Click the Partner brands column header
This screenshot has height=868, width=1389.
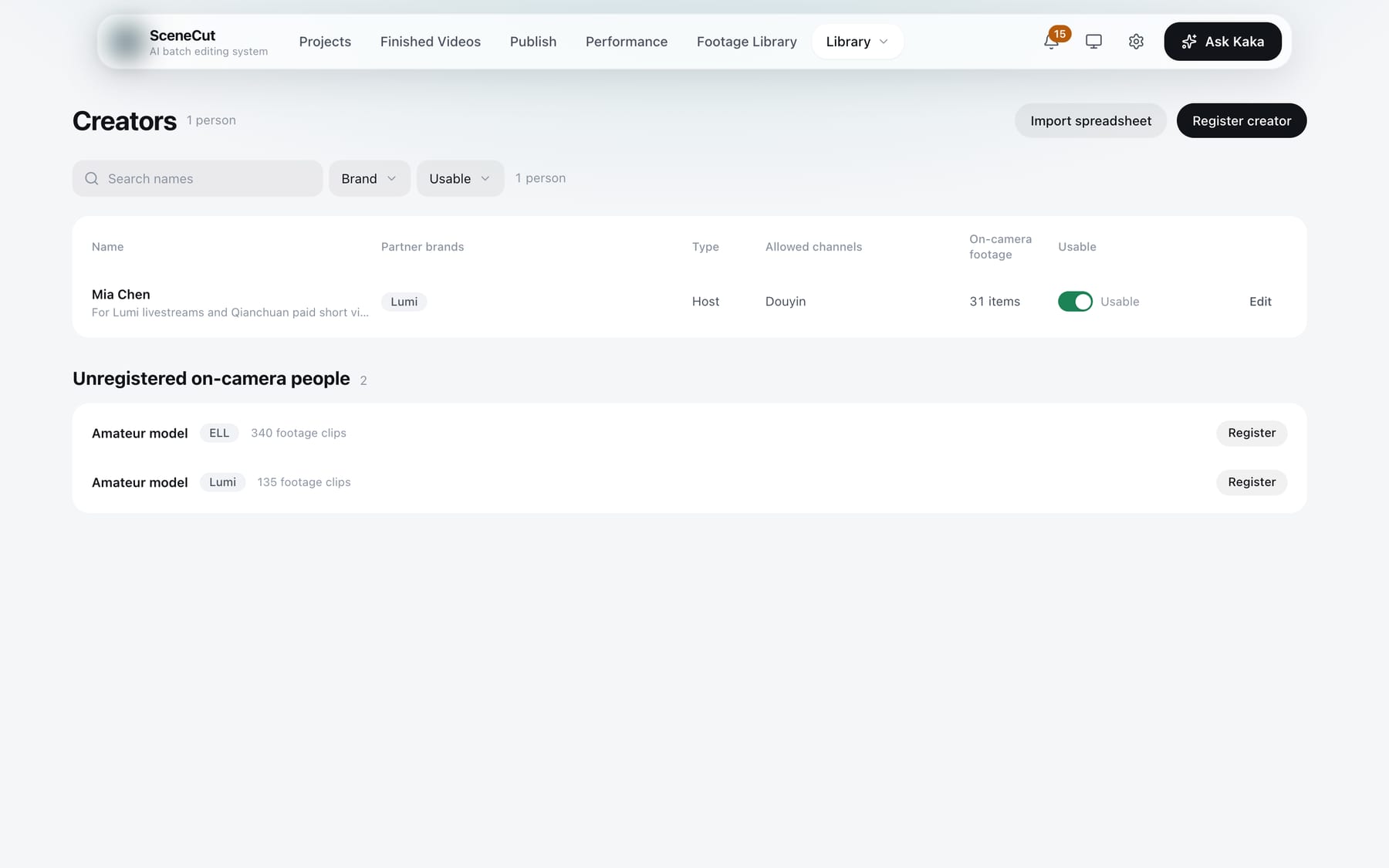pos(422,247)
